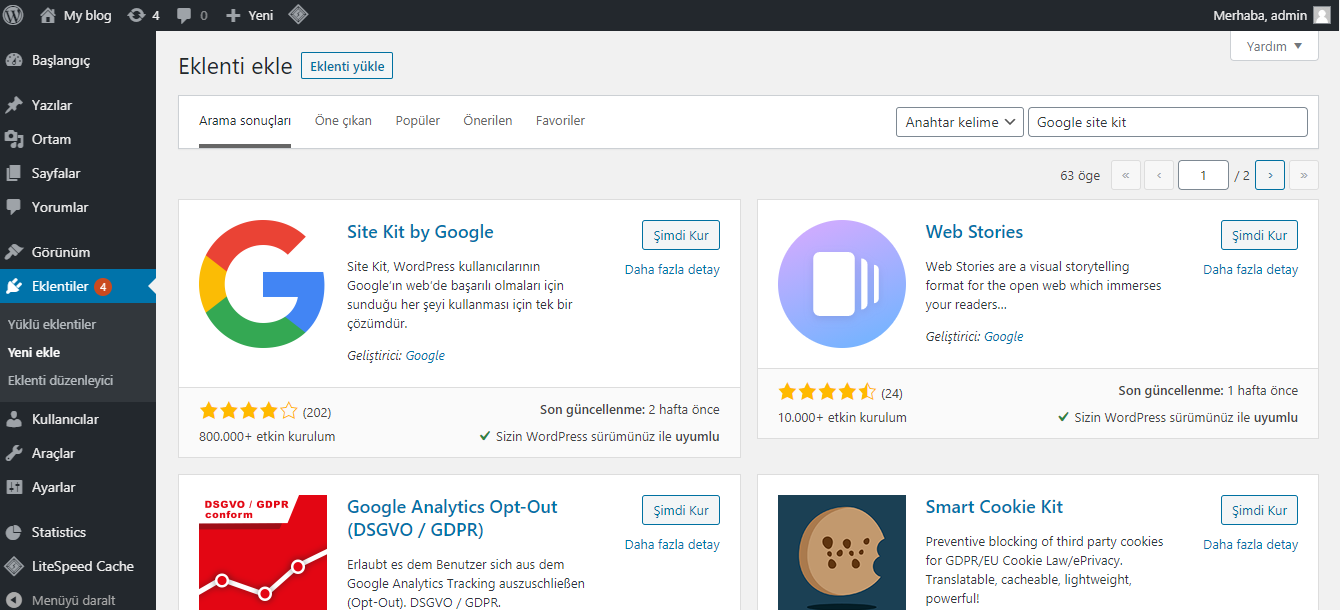Click the Ortam media icon

(x=14, y=139)
